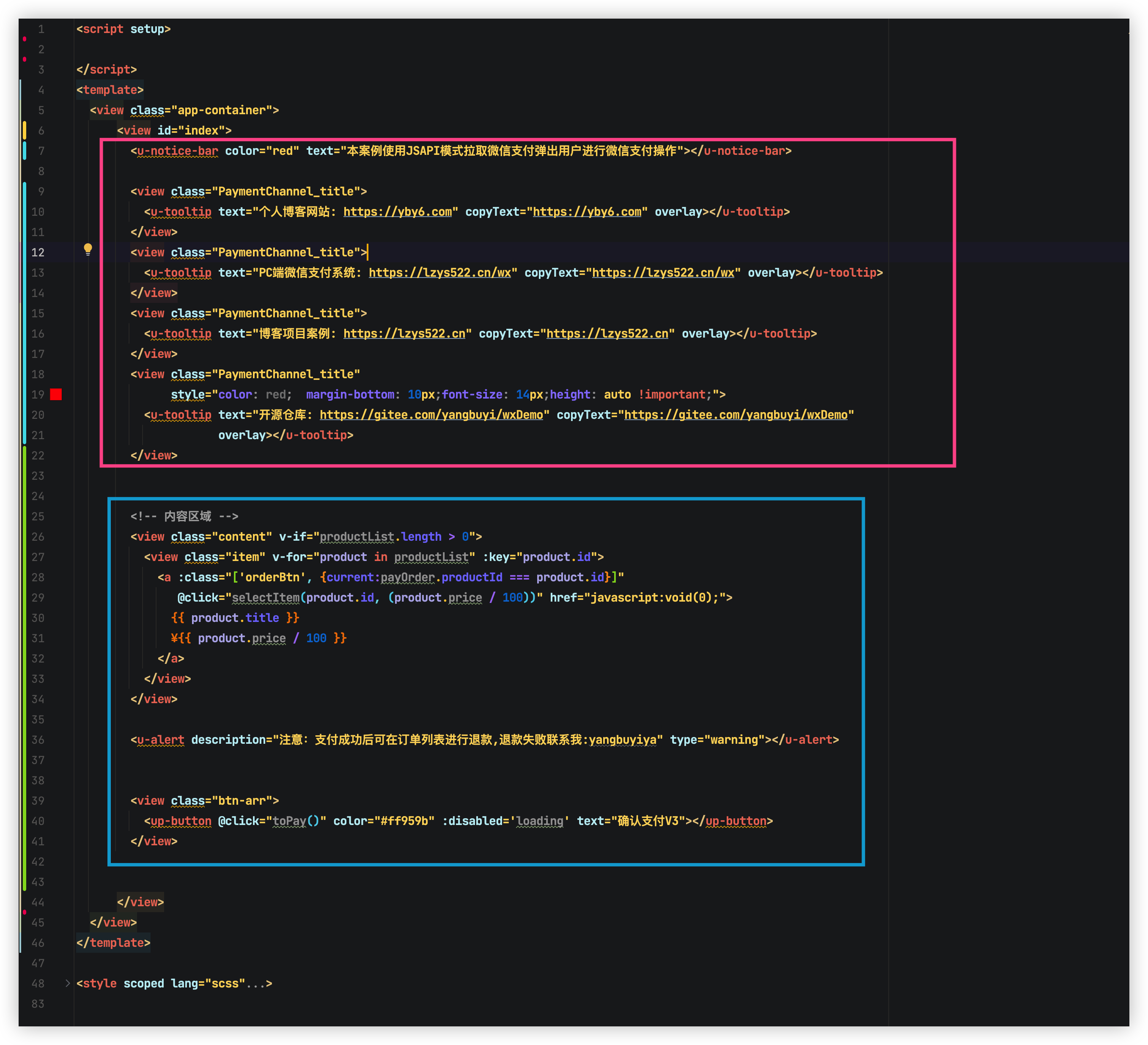1148x1045 pixels.
Task: Open https://lzys522.cn link in text attribute on line 16
Action: click(x=404, y=334)
